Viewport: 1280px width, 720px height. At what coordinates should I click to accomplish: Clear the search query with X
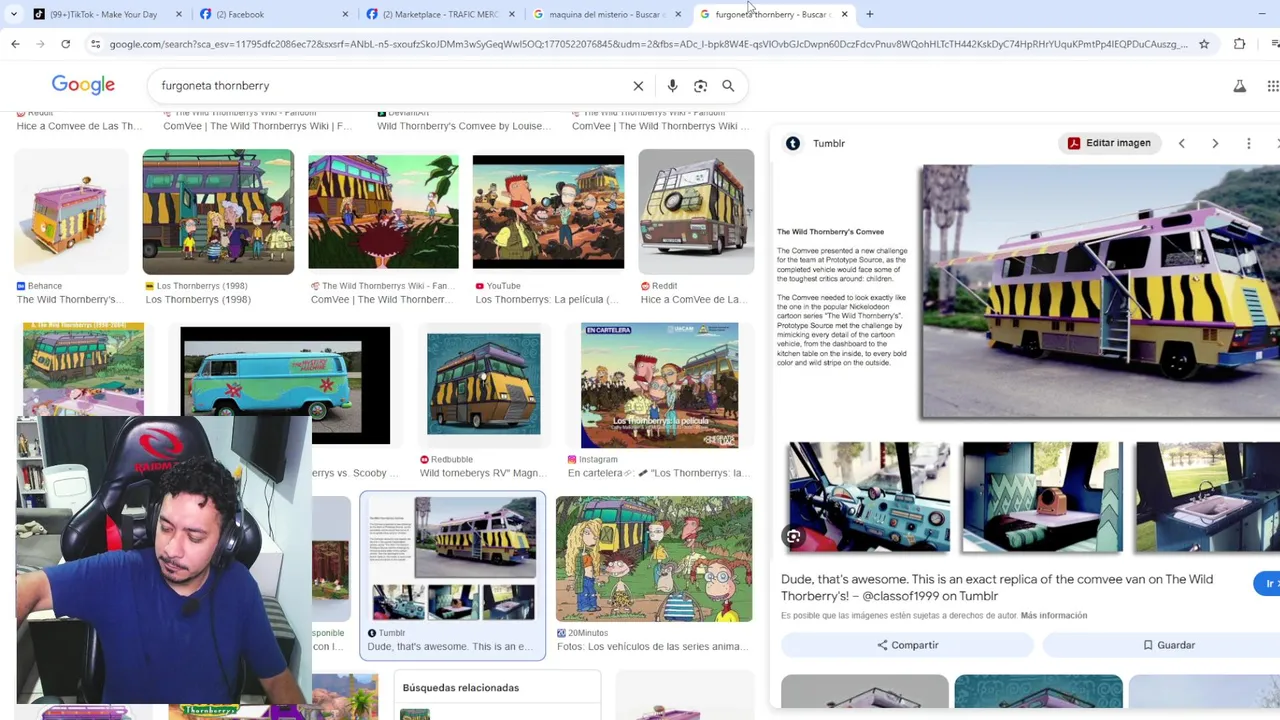click(638, 86)
